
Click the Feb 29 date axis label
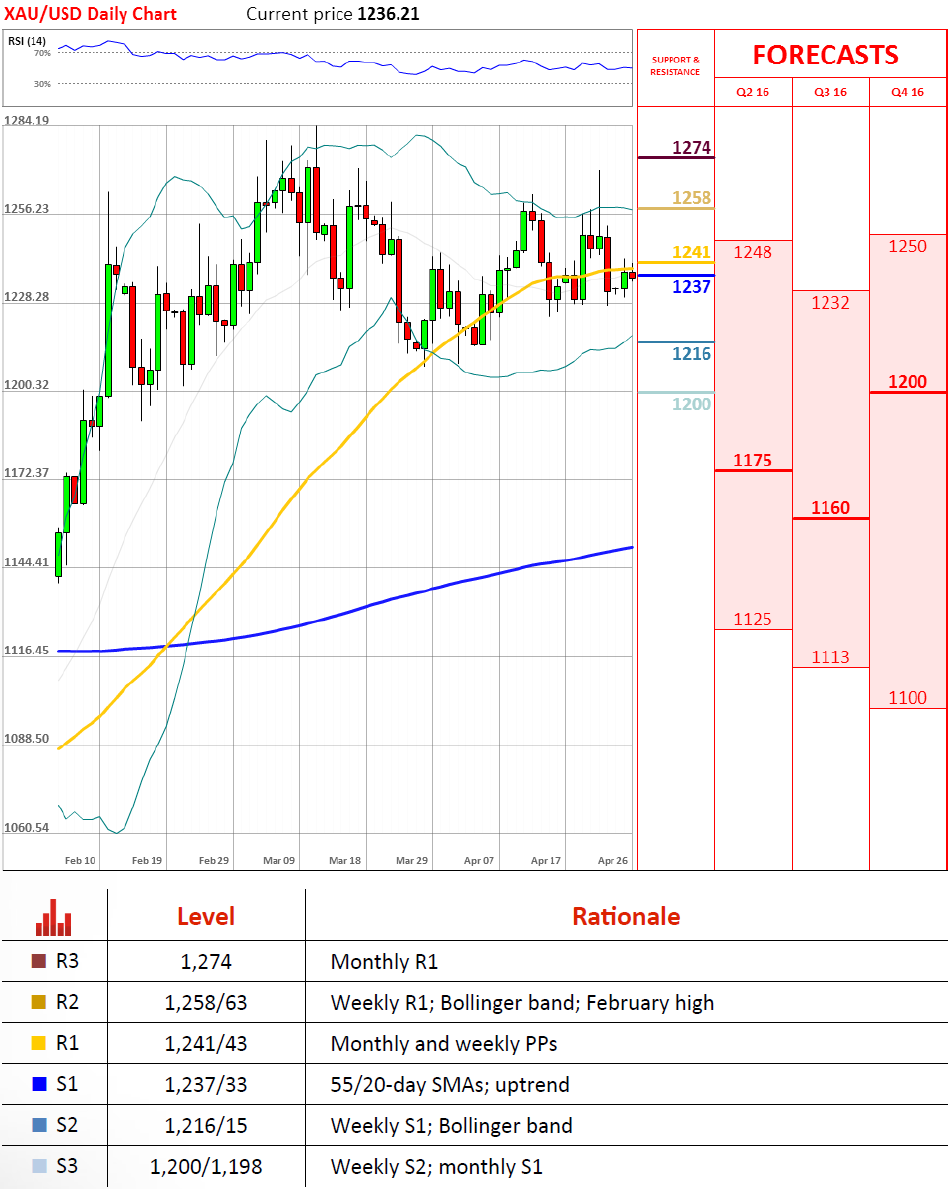214,861
